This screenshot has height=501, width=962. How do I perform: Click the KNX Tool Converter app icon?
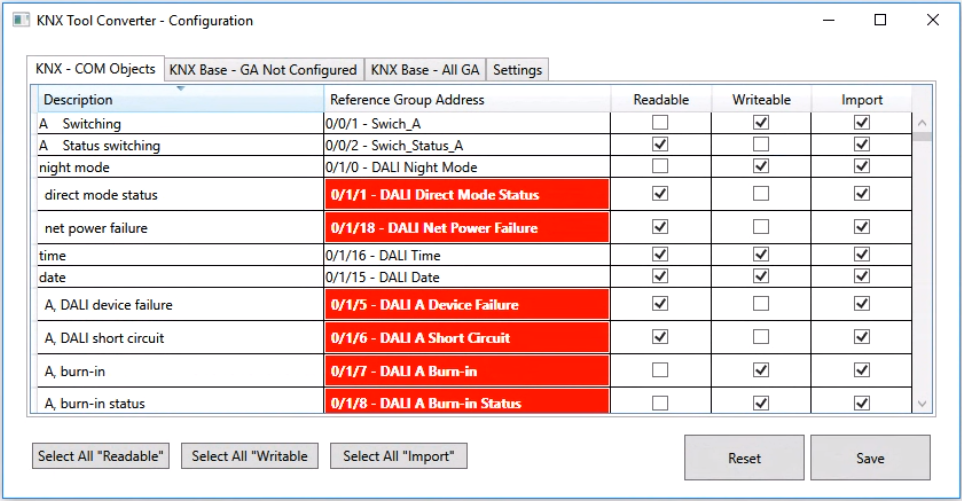point(19,20)
